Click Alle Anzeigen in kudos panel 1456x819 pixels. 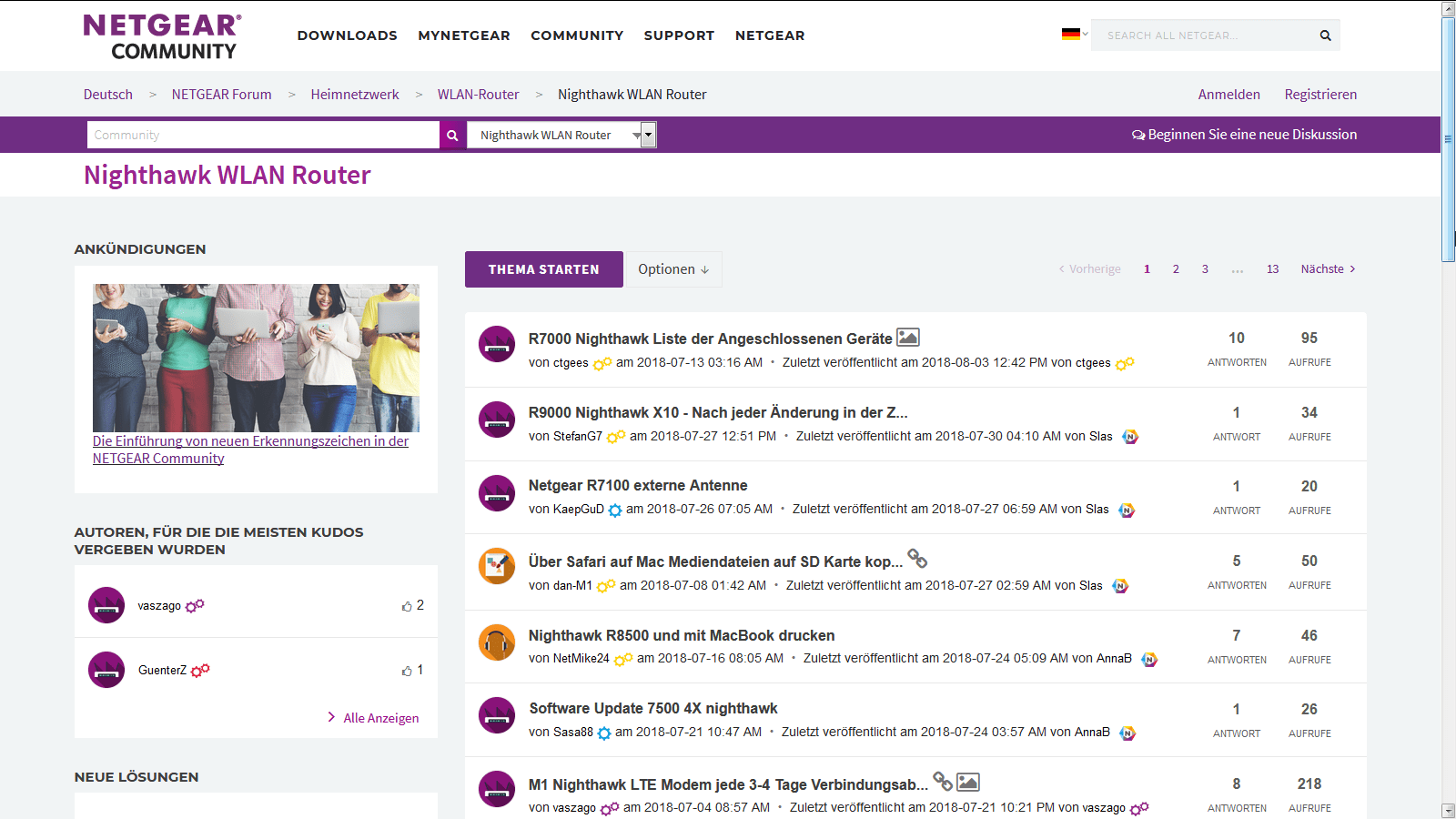click(x=380, y=718)
